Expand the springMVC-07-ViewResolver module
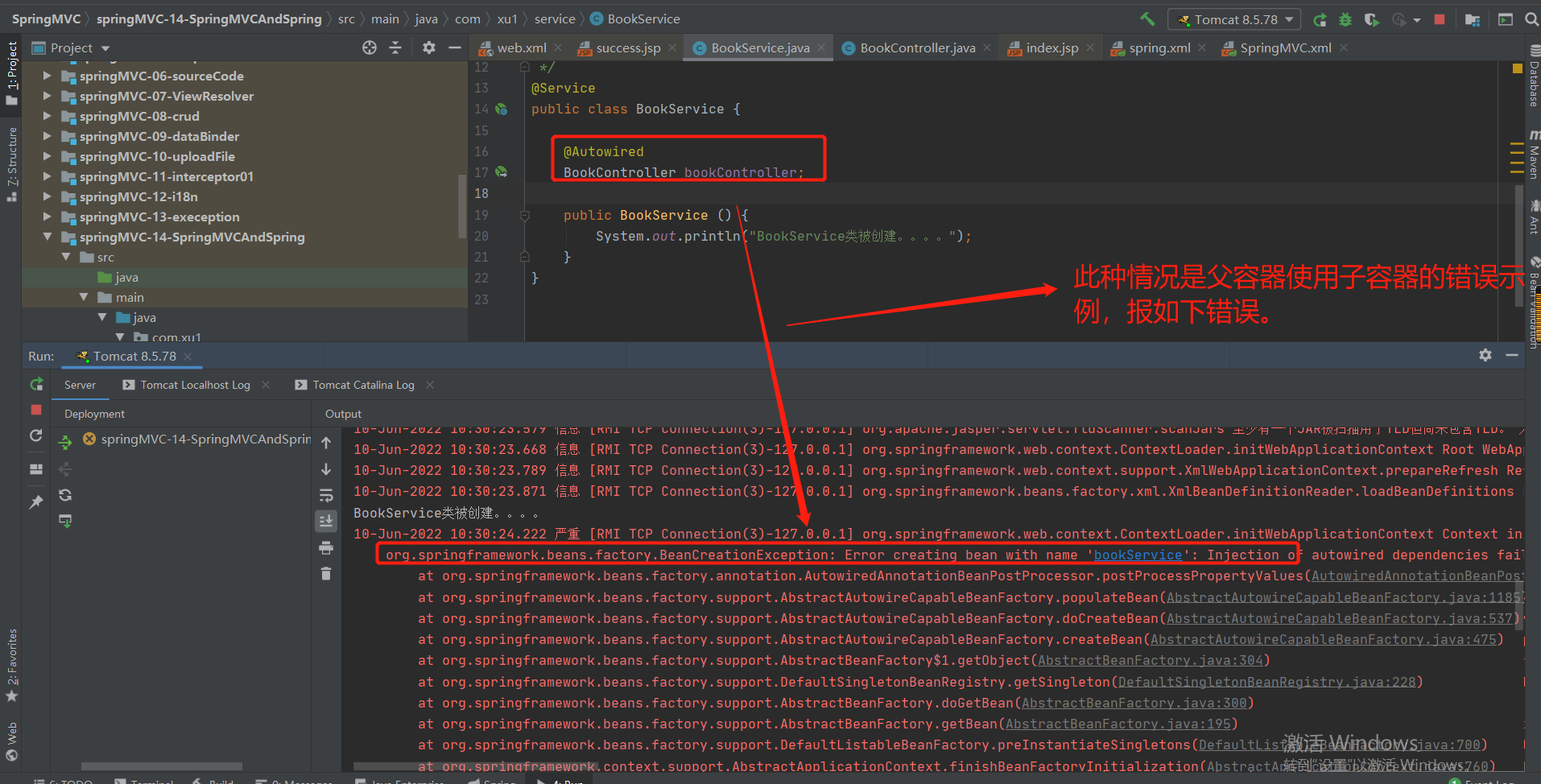The image size is (1541, 784). click(47, 96)
